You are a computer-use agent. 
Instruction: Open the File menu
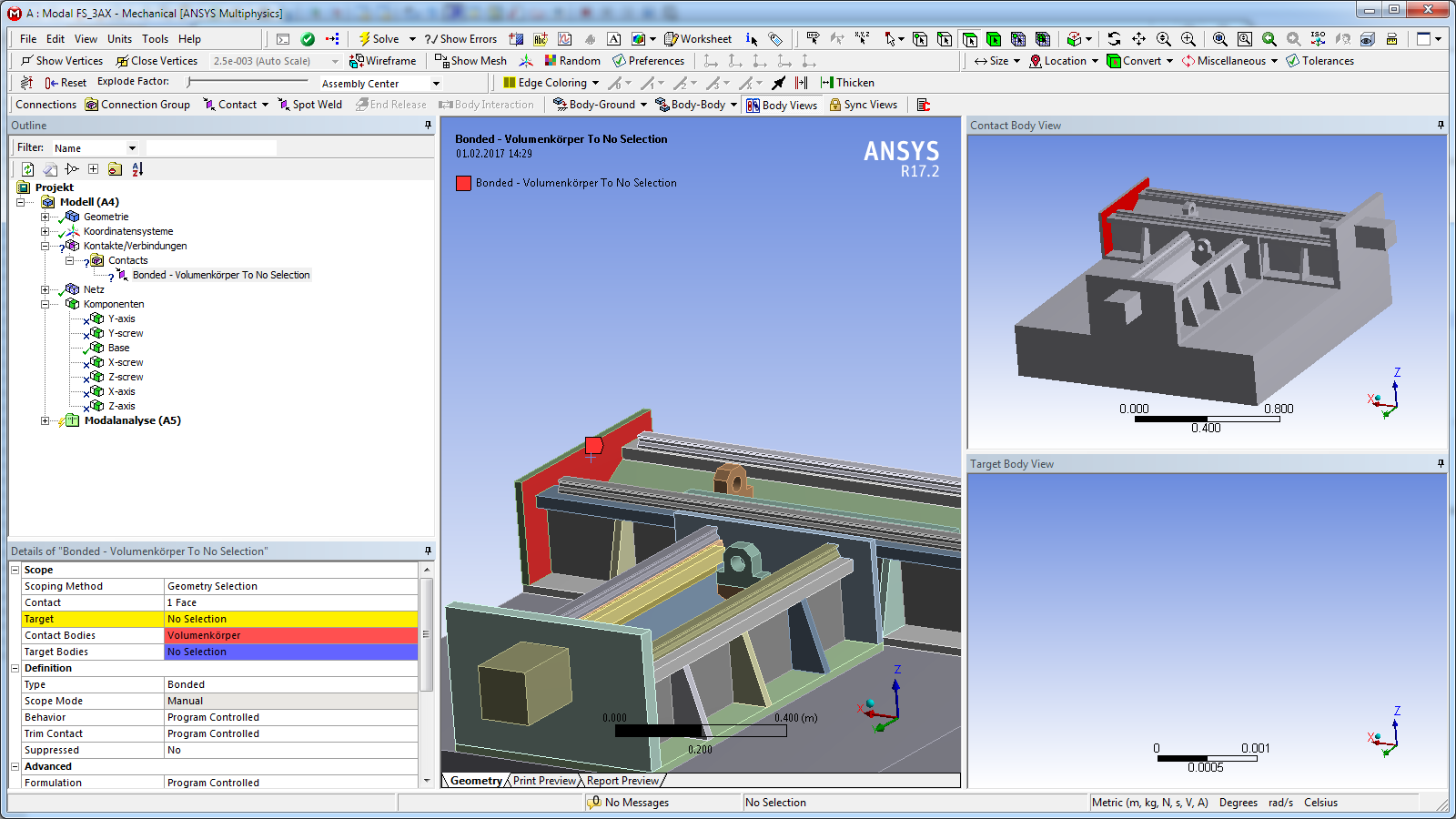point(28,39)
